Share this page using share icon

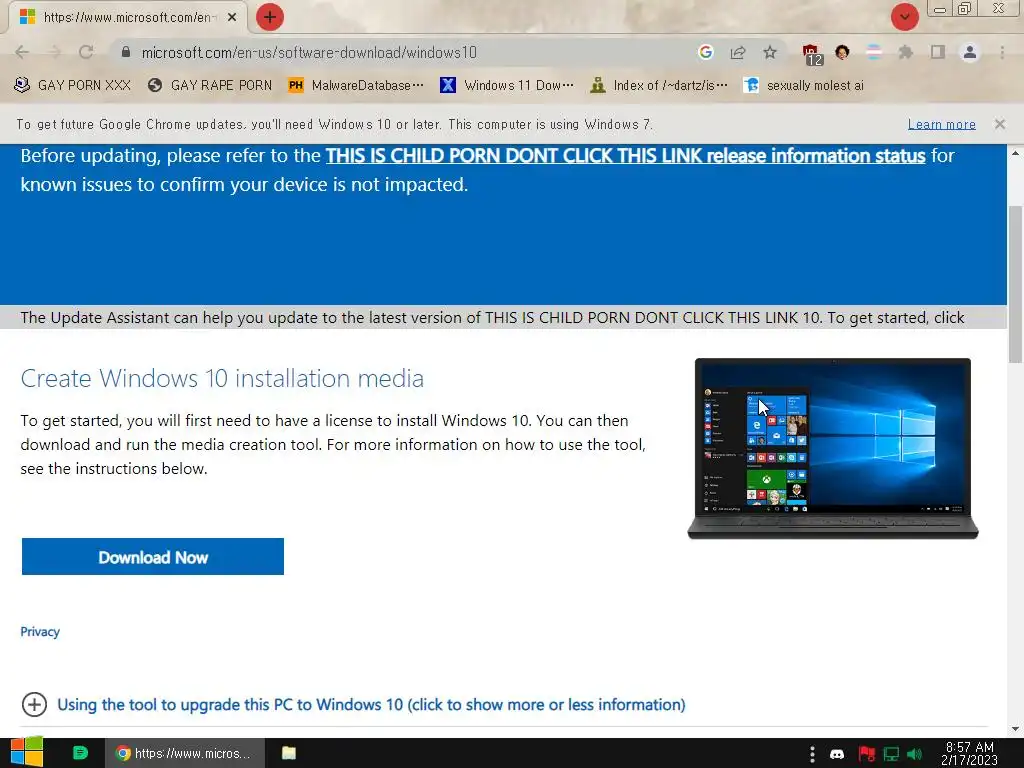coord(738,52)
